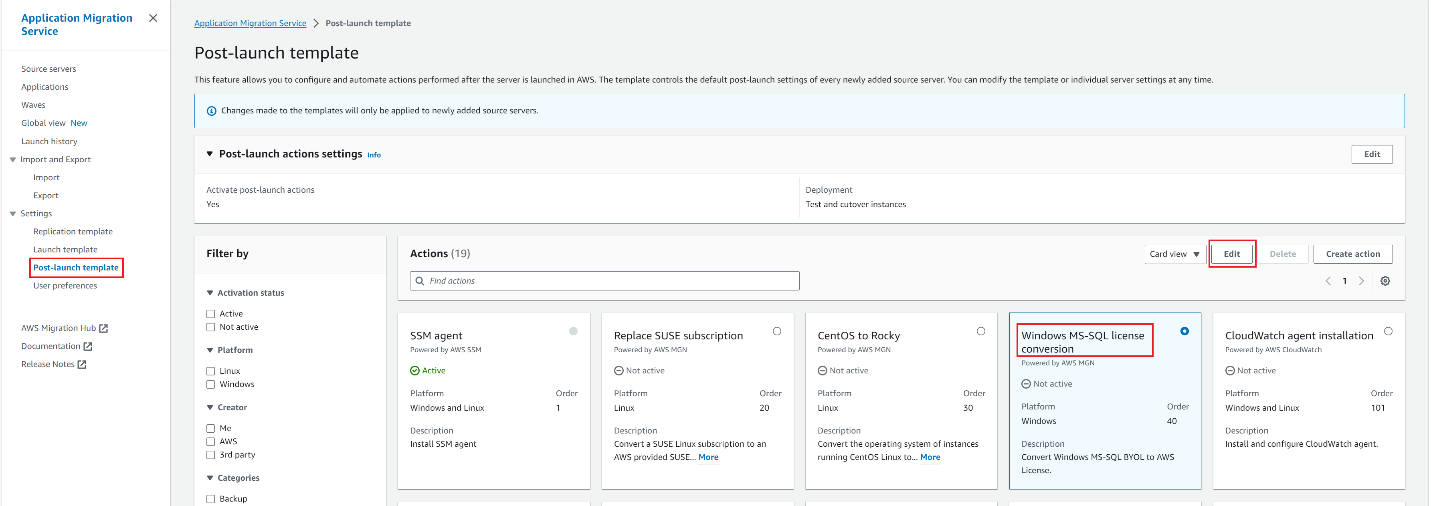Open pagination settings gear icon
The width and height of the screenshot is (1431, 506).
pyautogui.click(x=1385, y=281)
